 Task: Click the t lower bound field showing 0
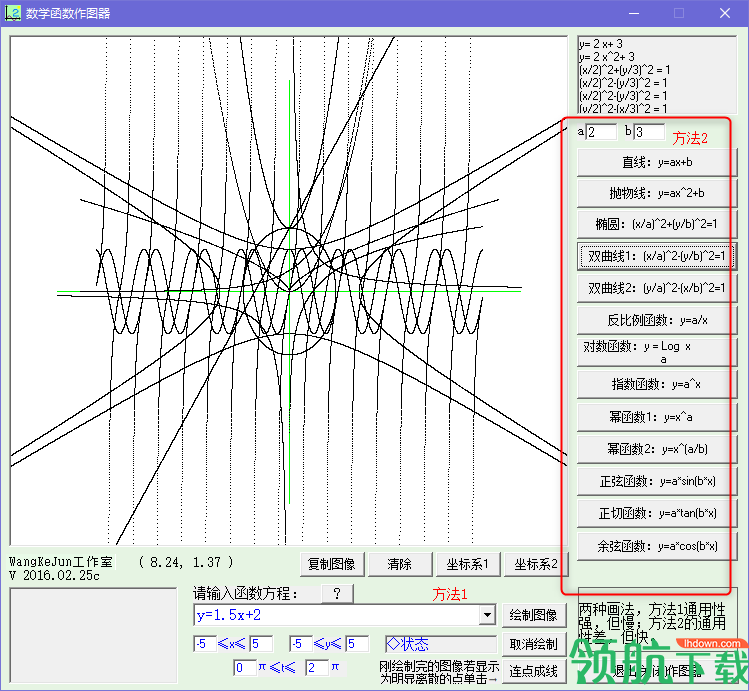pos(245,668)
